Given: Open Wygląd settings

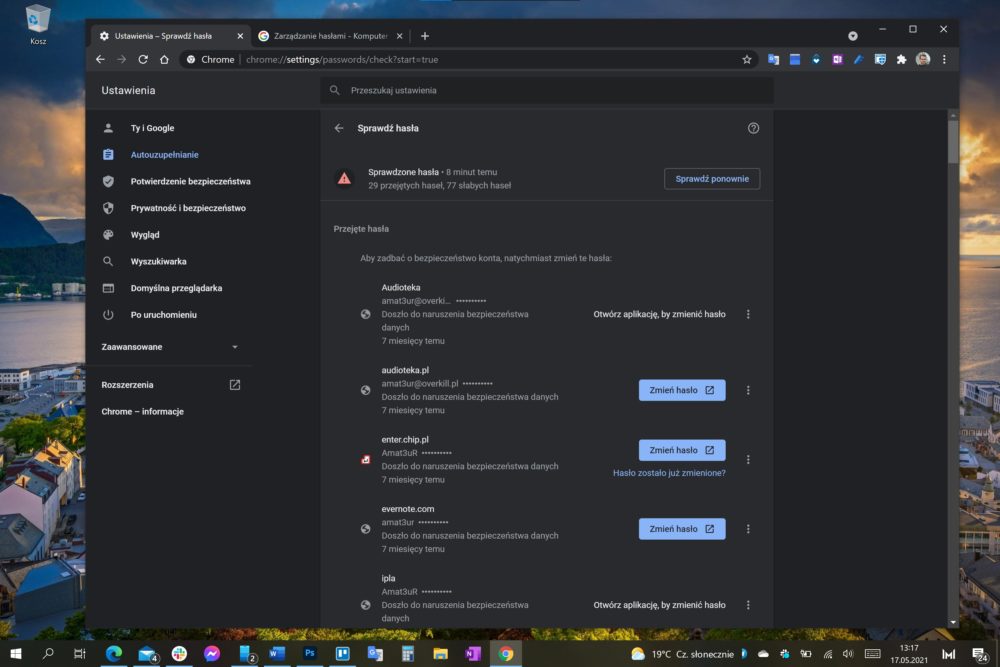Looking at the screenshot, I should tap(145, 235).
